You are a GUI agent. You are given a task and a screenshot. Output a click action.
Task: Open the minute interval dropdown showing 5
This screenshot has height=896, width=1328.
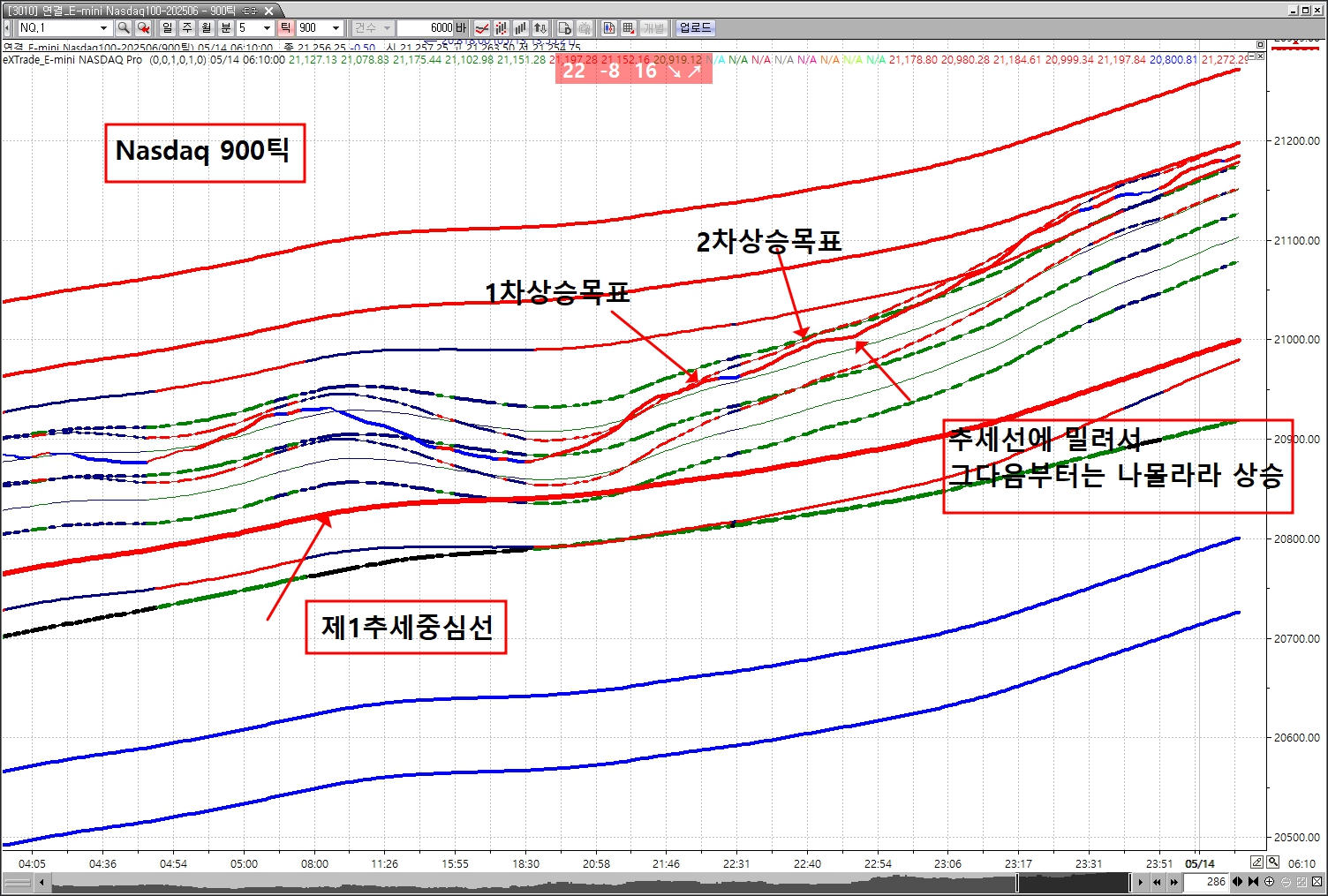coord(267,28)
